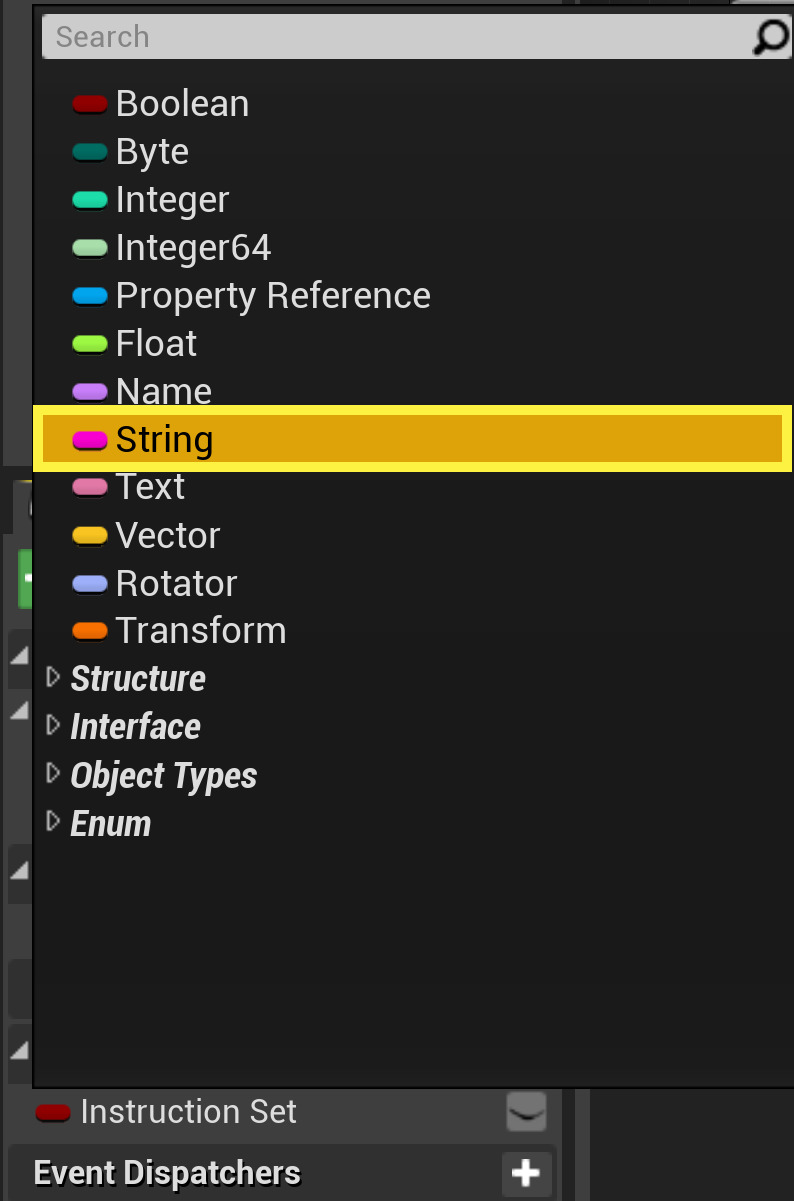Viewport: 794px width, 1201px height.
Task: Select the highlighted String variable type
Action: pyautogui.click(x=165, y=439)
